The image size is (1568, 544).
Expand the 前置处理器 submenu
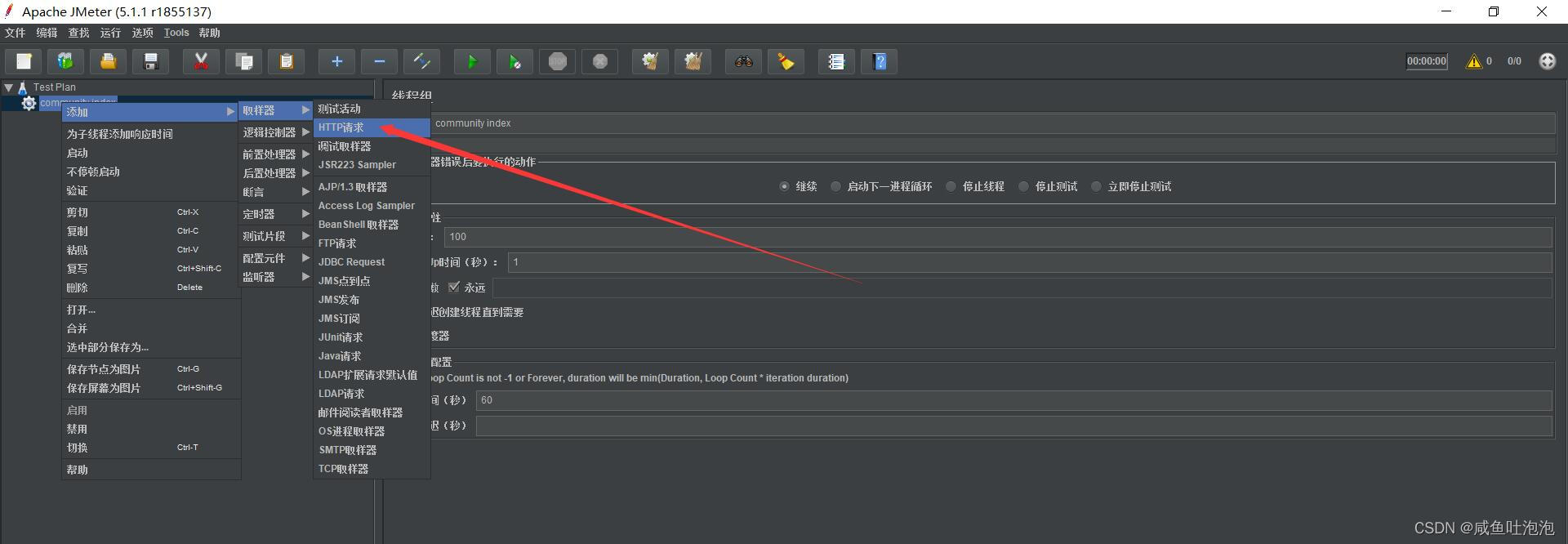click(x=276, y=154)
